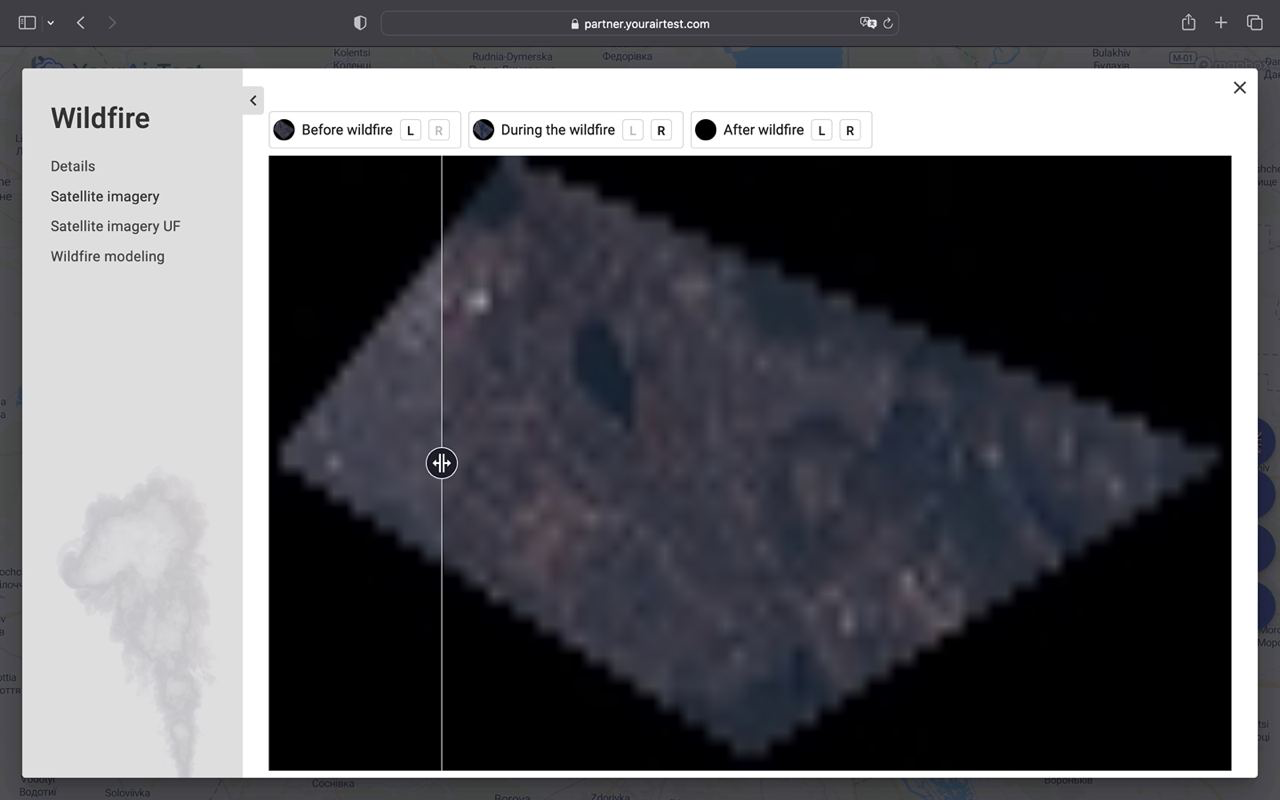This screenshot has width=1280, height=800.
Task: Select Satellite imagery menu item
Action: 105,196
